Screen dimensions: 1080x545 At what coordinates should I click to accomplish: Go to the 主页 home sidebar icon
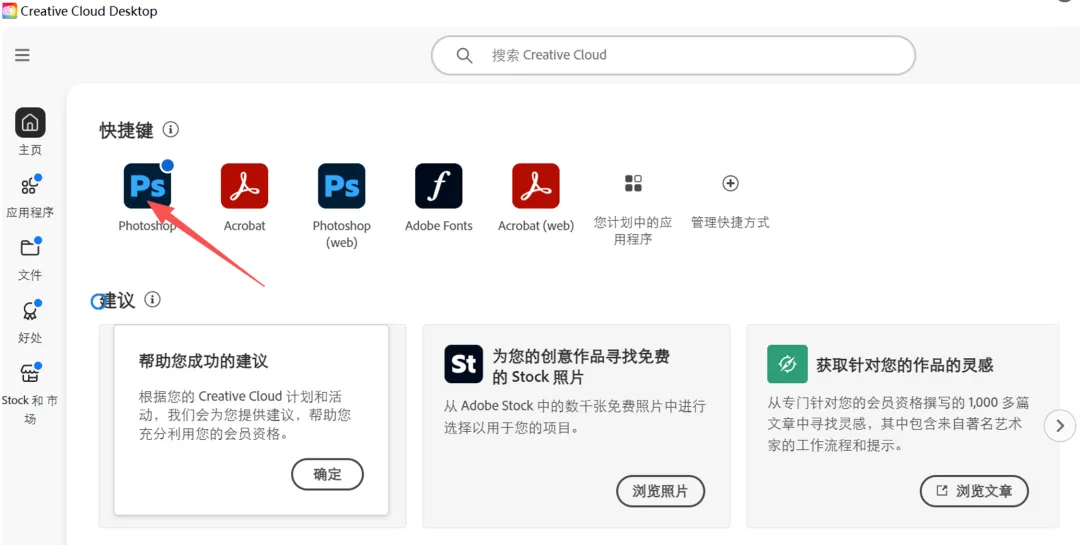click(30, 123)
